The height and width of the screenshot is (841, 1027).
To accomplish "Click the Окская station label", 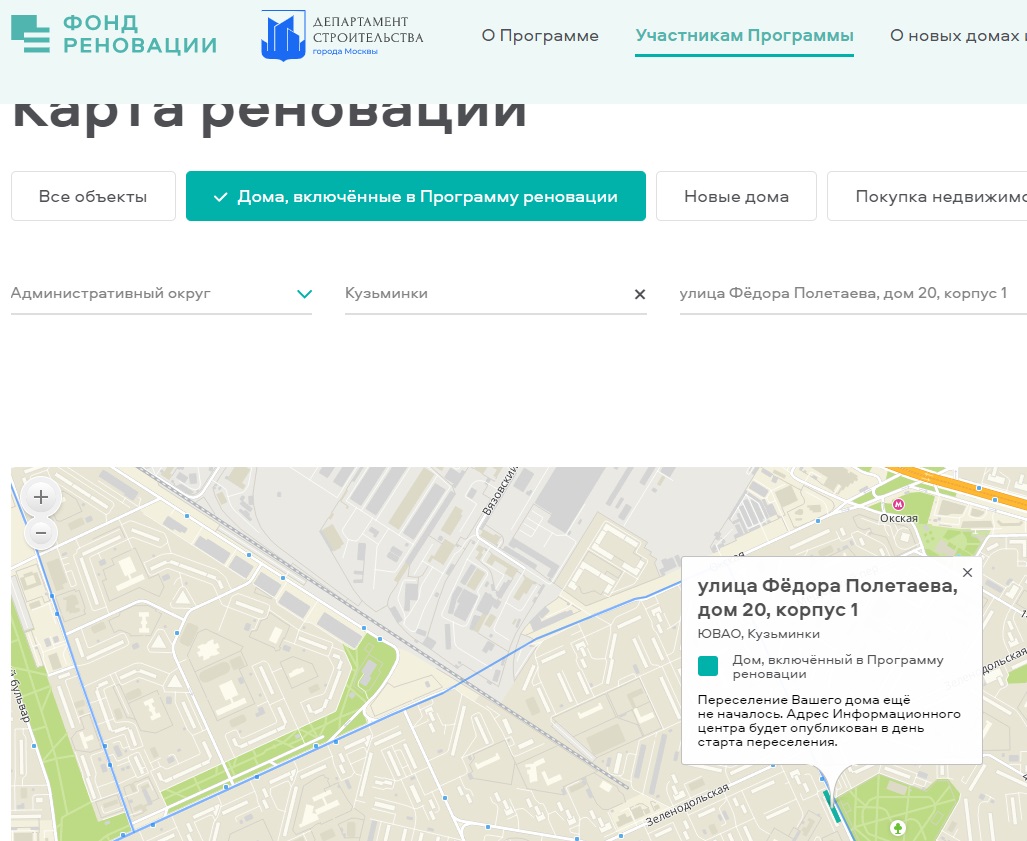I will [x=899, y=518].
